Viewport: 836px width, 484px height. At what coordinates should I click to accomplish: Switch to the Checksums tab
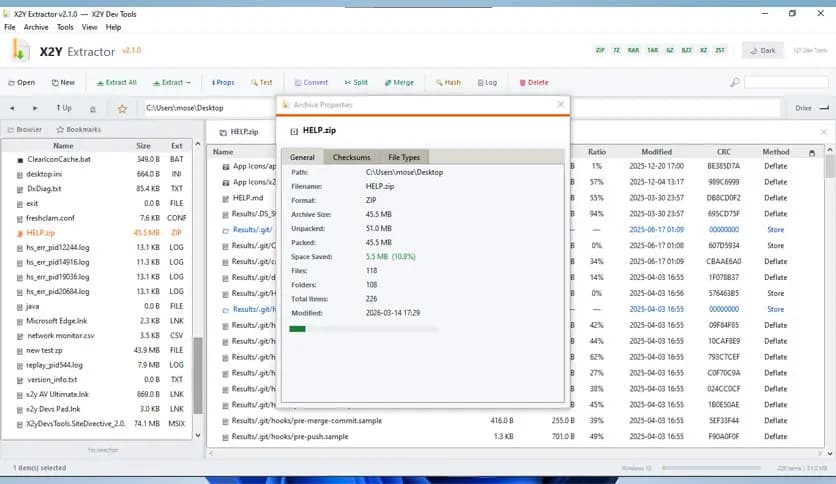coord(351,157)
